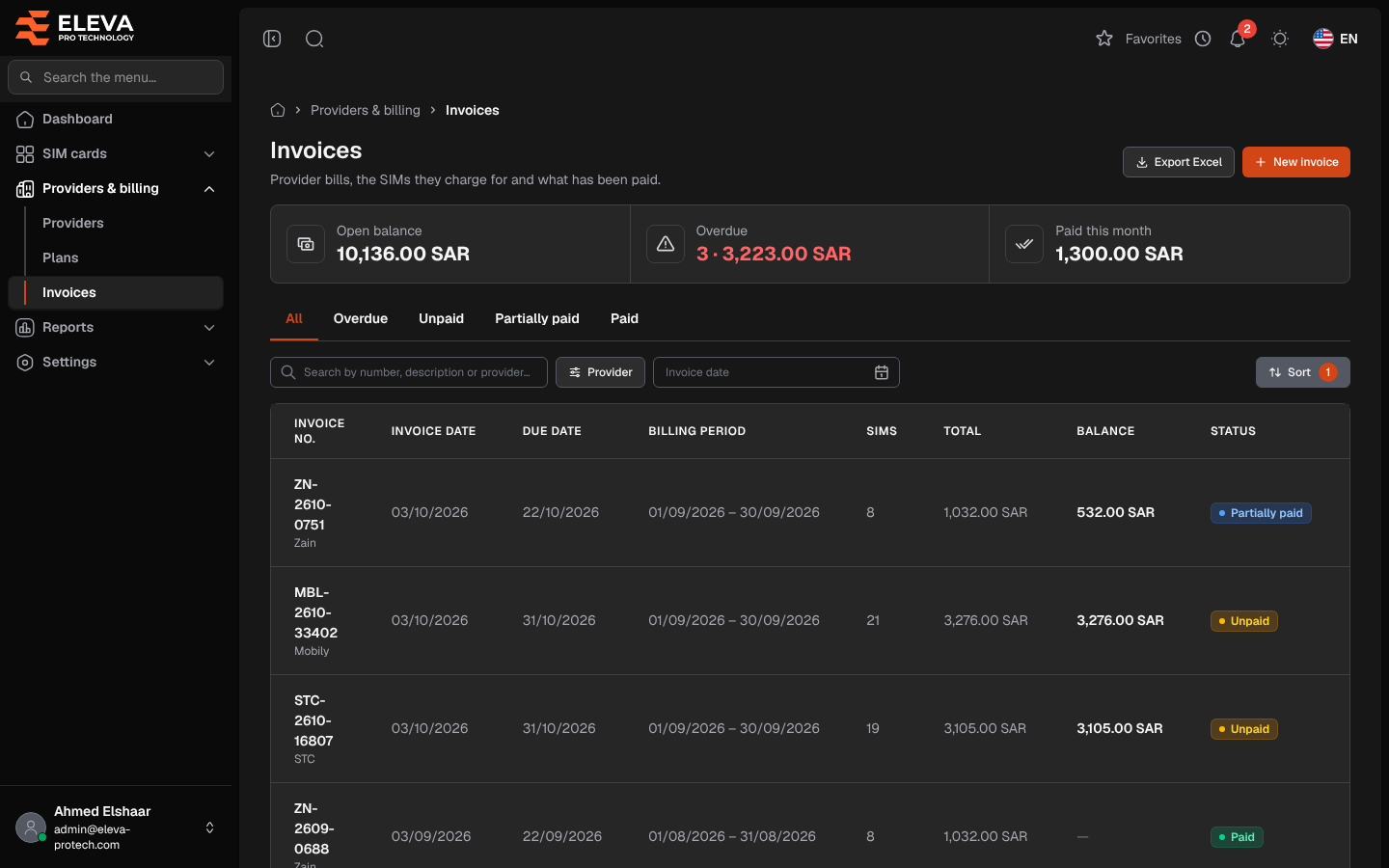Open the Invoice date picker field

coord(776,372)
